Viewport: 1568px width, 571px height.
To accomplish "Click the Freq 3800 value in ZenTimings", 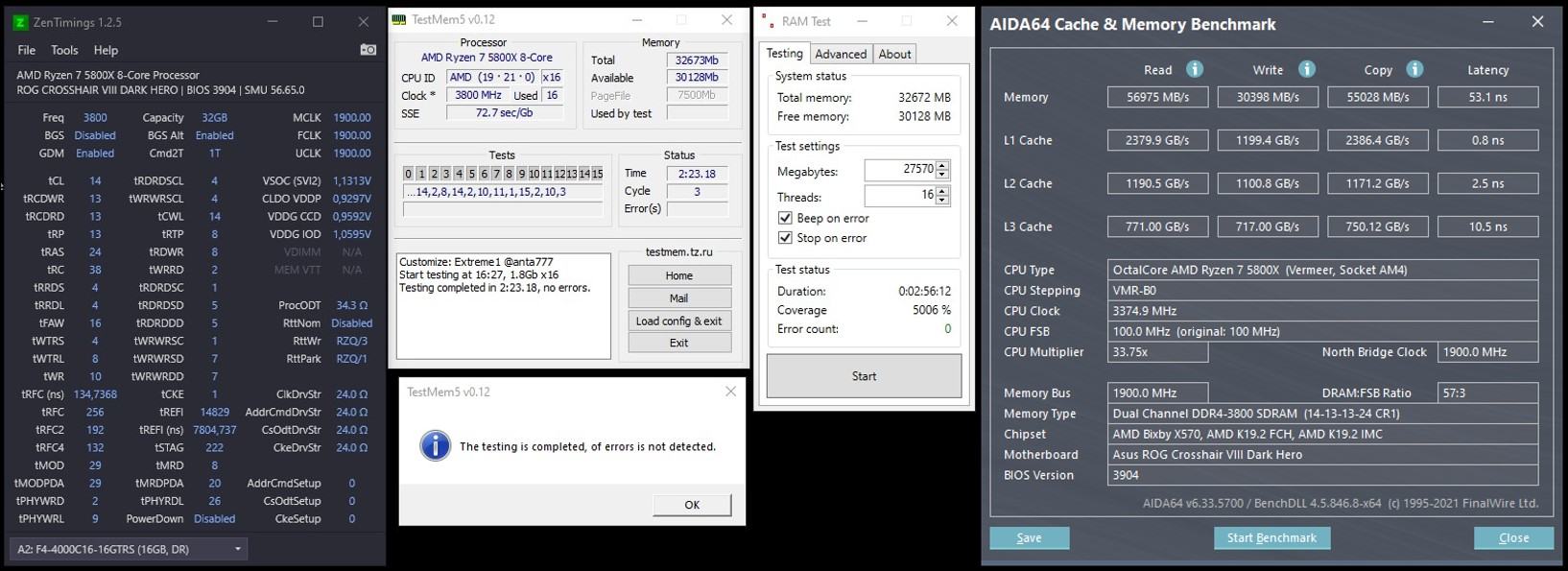I will coord(95,118).
